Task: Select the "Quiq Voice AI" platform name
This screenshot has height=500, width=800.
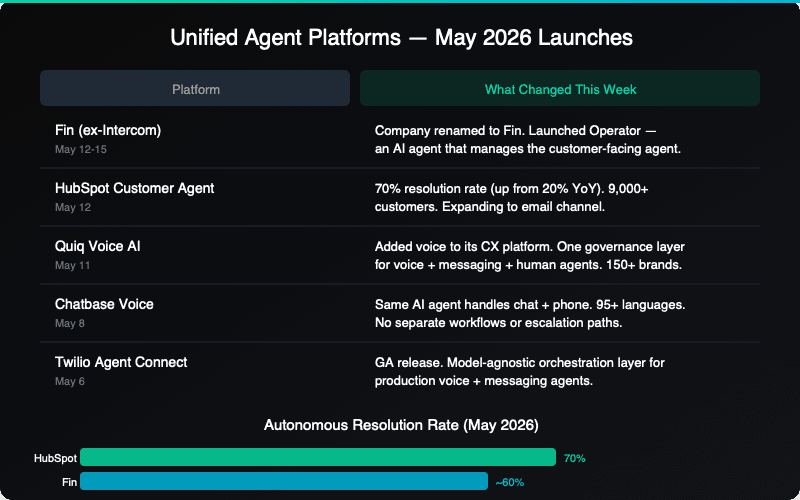Action: [97, 246]
